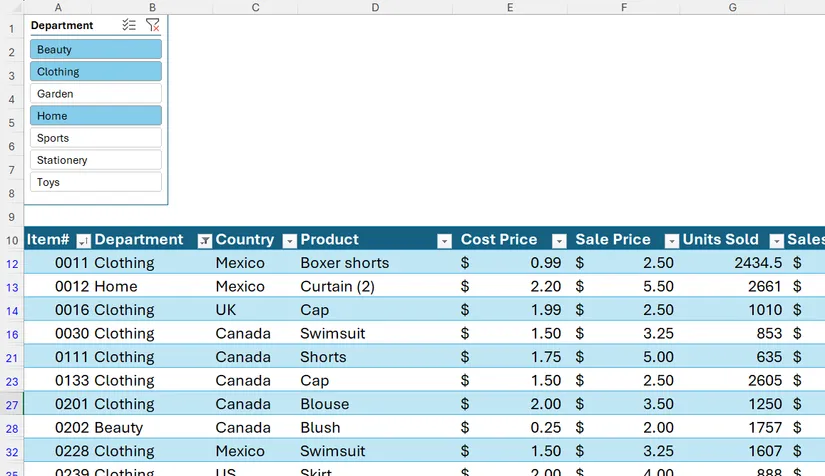
Task: Toggle the Stationery slicer item
Action: point(96,160)
